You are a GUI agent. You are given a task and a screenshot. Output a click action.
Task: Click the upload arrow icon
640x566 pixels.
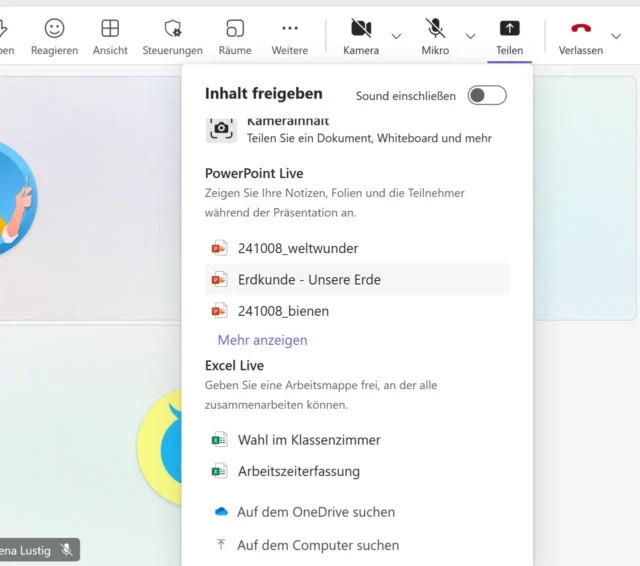click(x=221, y=544)
